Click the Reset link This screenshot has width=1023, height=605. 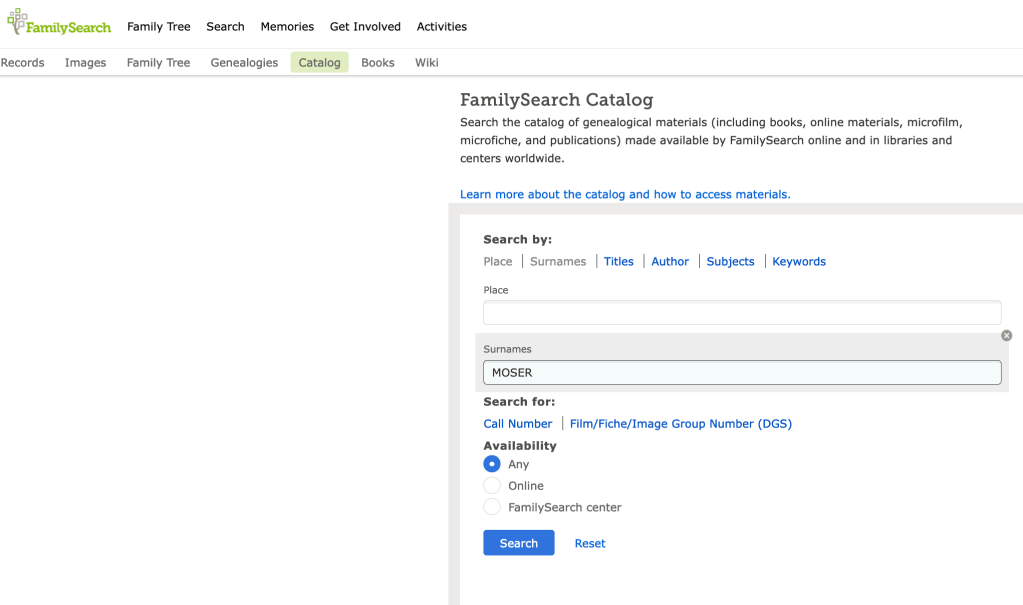590,543
